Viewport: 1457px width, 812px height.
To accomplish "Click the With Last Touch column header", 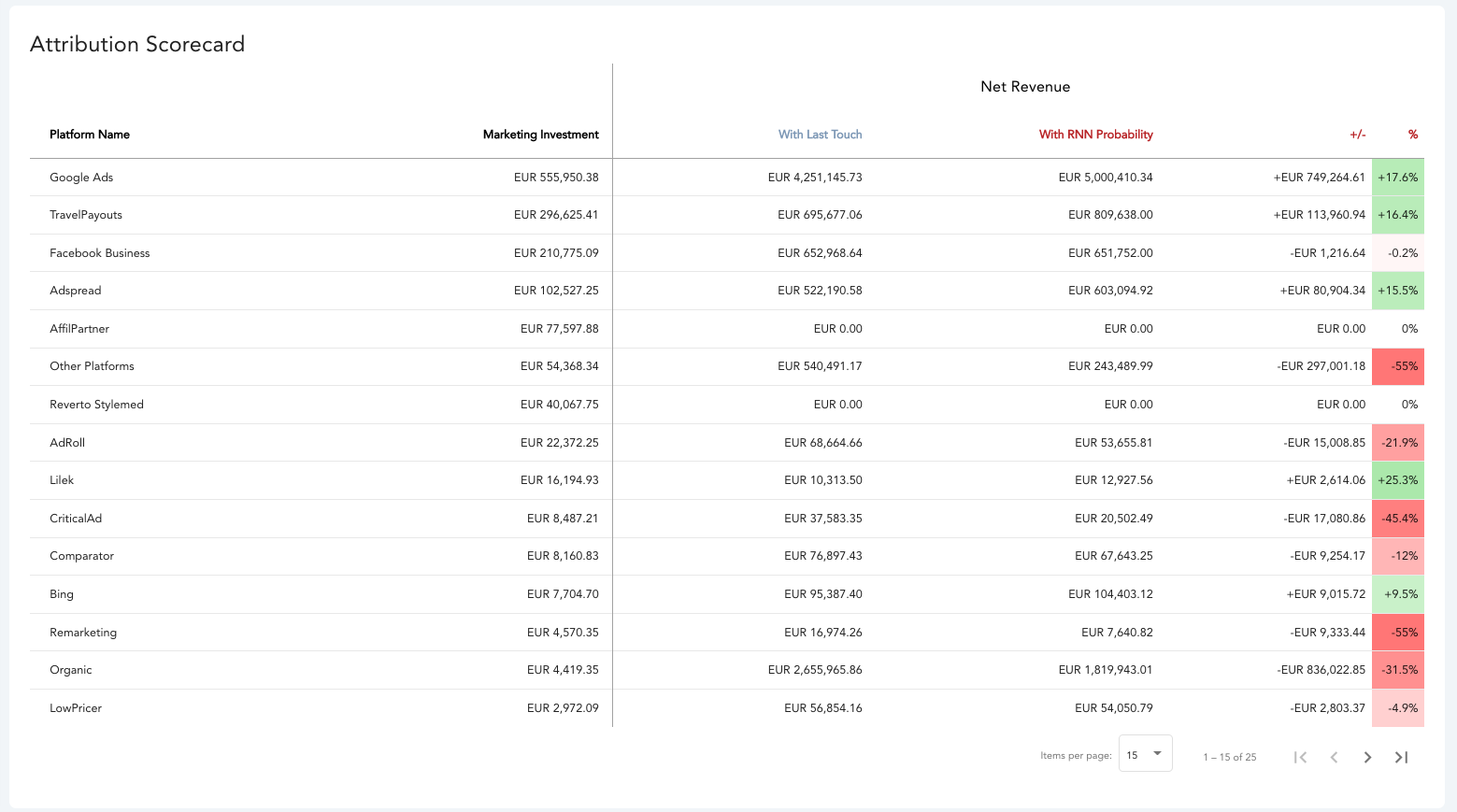I will [x=821, y=135].
